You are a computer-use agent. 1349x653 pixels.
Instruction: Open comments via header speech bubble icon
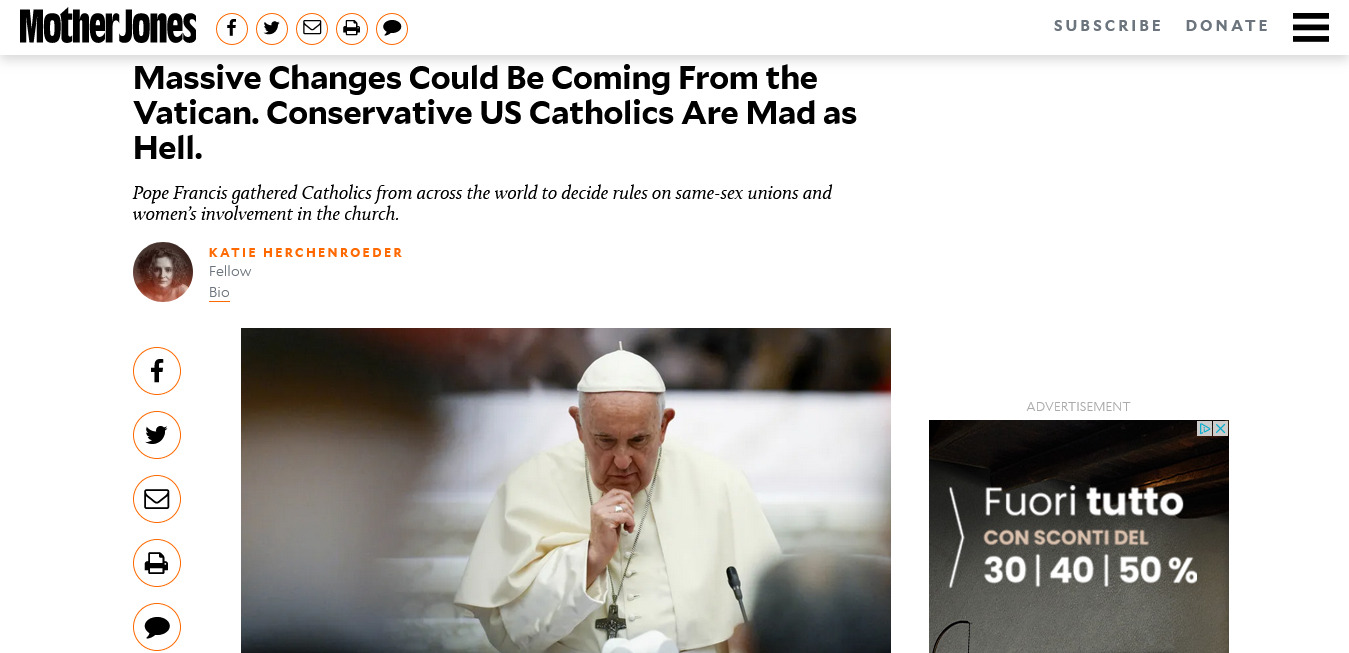pos(392,28)
